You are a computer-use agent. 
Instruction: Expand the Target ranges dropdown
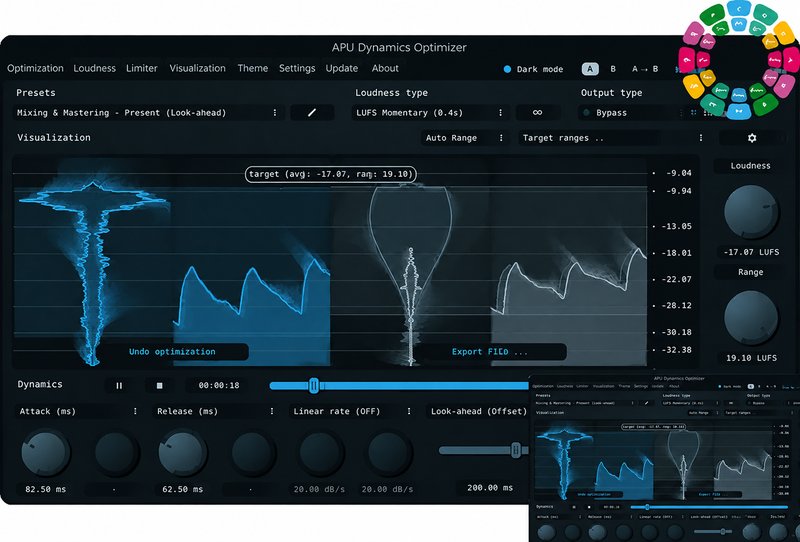tap(614, 138)
